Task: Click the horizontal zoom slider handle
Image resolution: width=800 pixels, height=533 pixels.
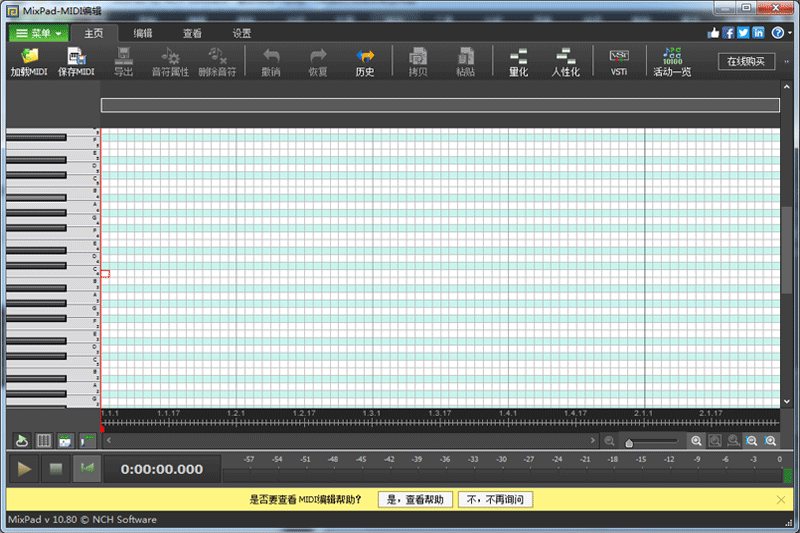Action: [x=629, y=443]
